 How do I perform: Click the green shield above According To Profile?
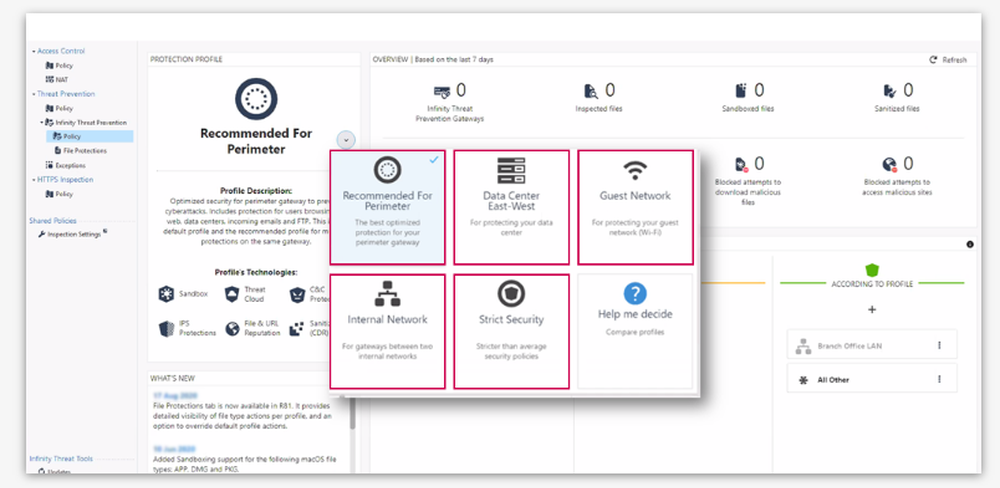pos(872,269)
